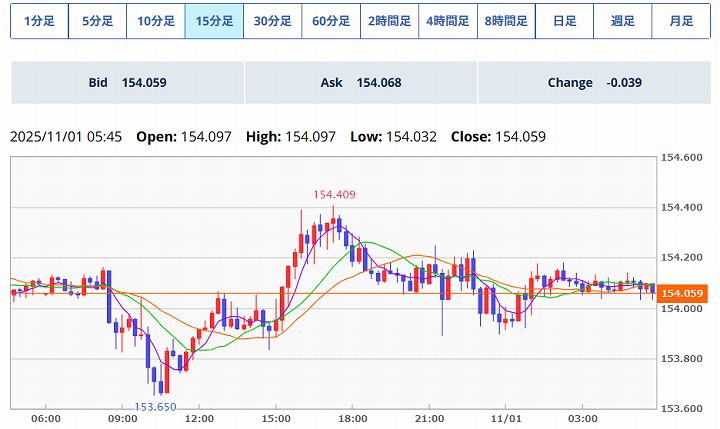Image resolution: width=720 pixels, height=429 pixels.
Task: Choose the 30分足 interval tab
Action: (x=273, y=21)
